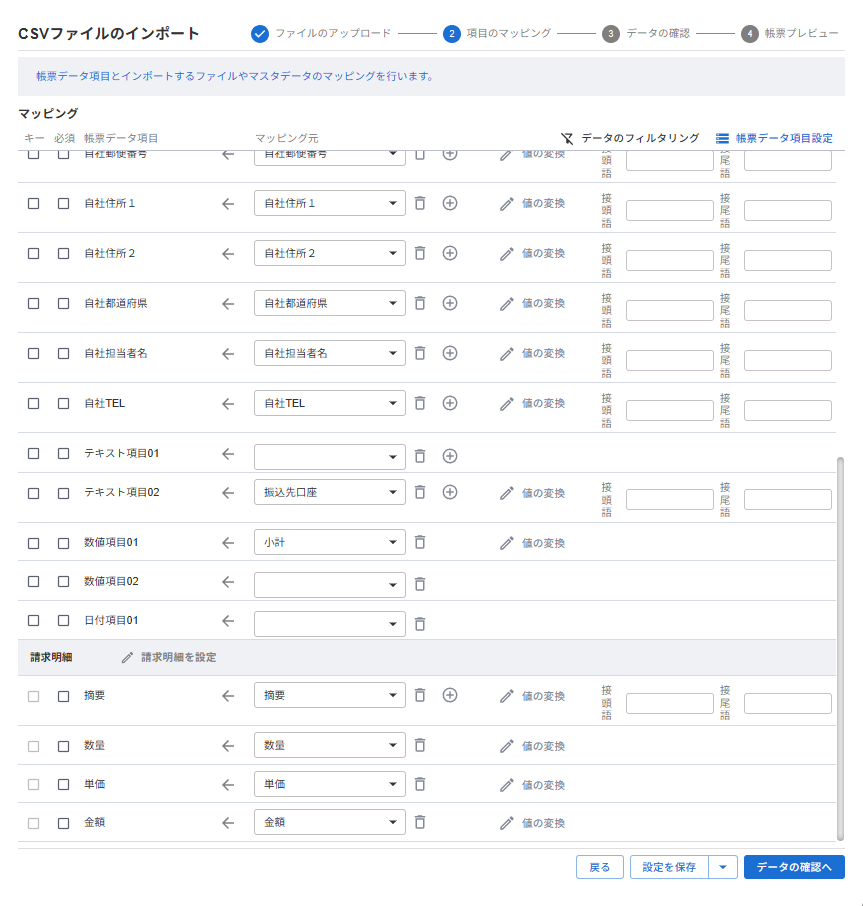Open the 自社都道府県 mapping dropdown
Viewport: 863px width, 906px height.
391,303
